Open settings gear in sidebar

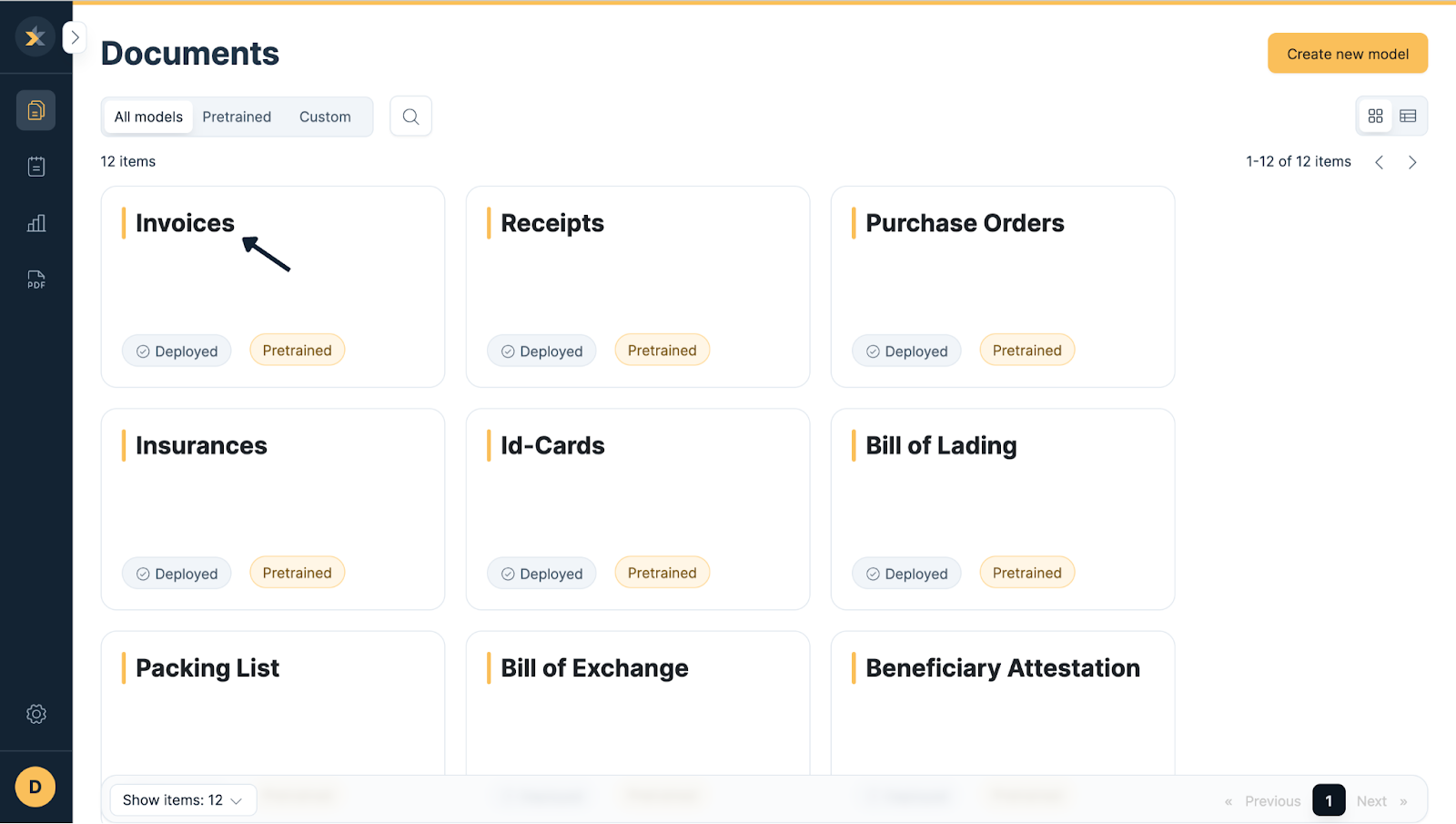pyautogui.click(x=35, y=714)
